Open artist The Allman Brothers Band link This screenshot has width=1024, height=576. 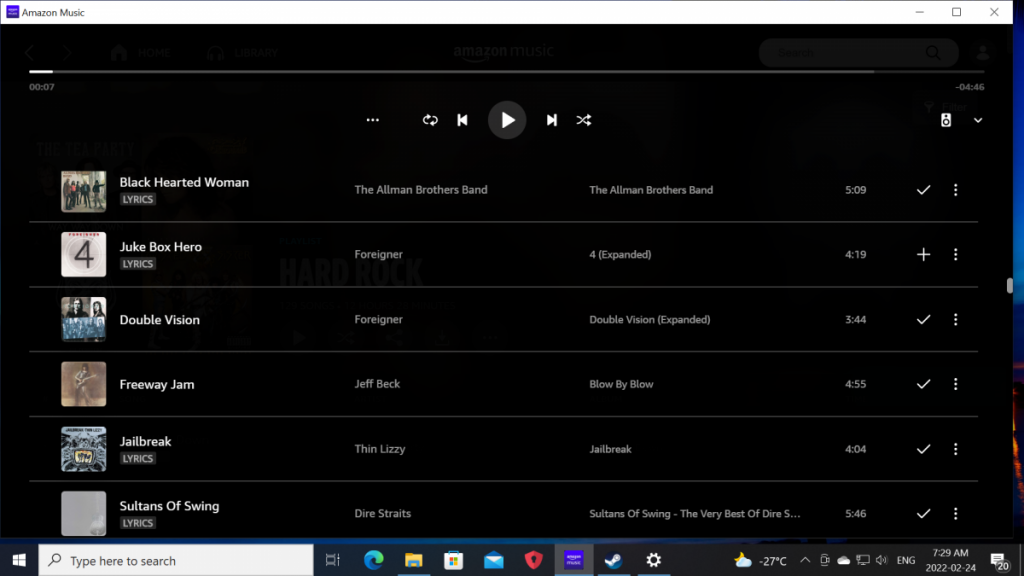(x=421, y=190)
